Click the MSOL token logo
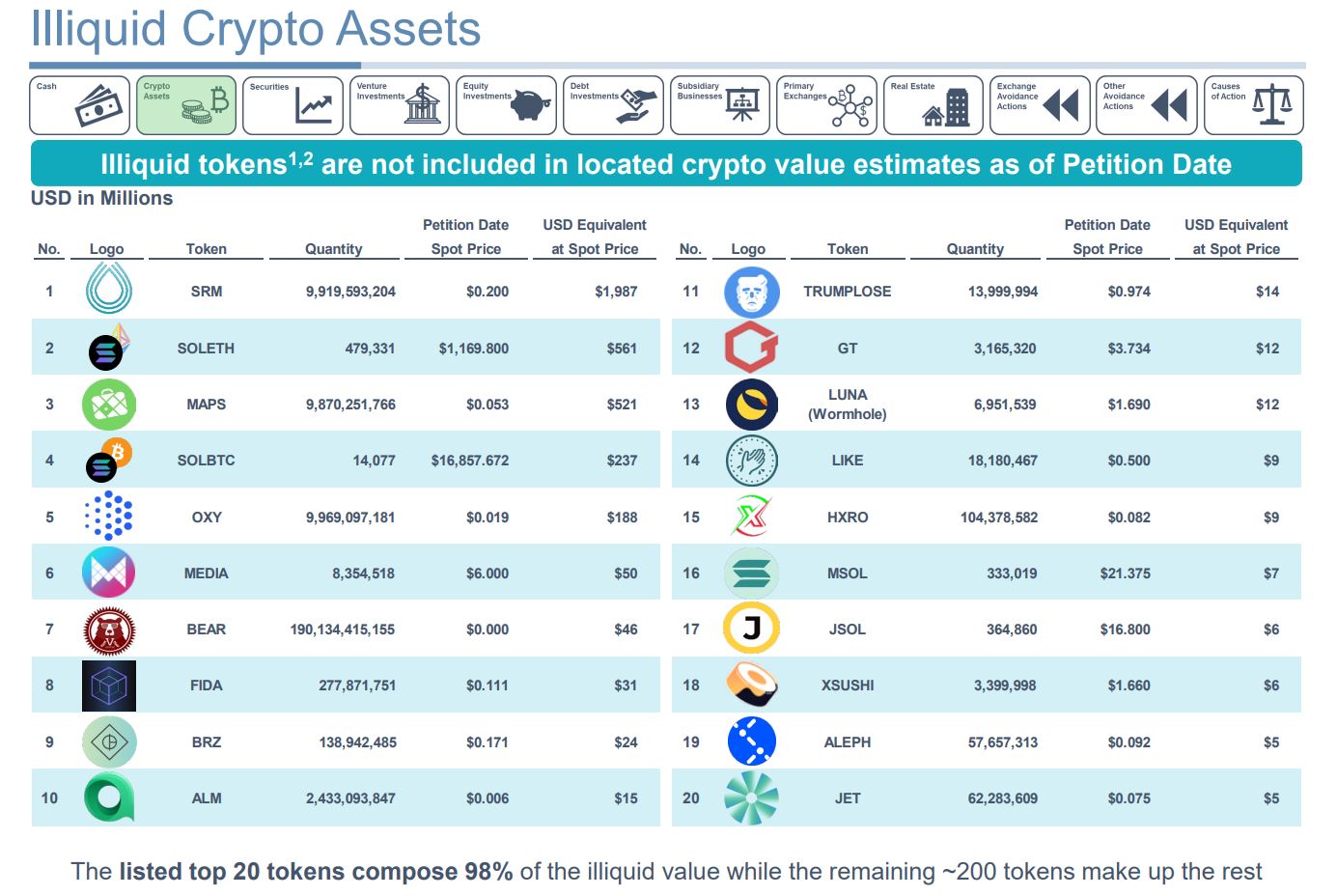The height and width of the screenshot is (896, 1337). coord(751,573)
